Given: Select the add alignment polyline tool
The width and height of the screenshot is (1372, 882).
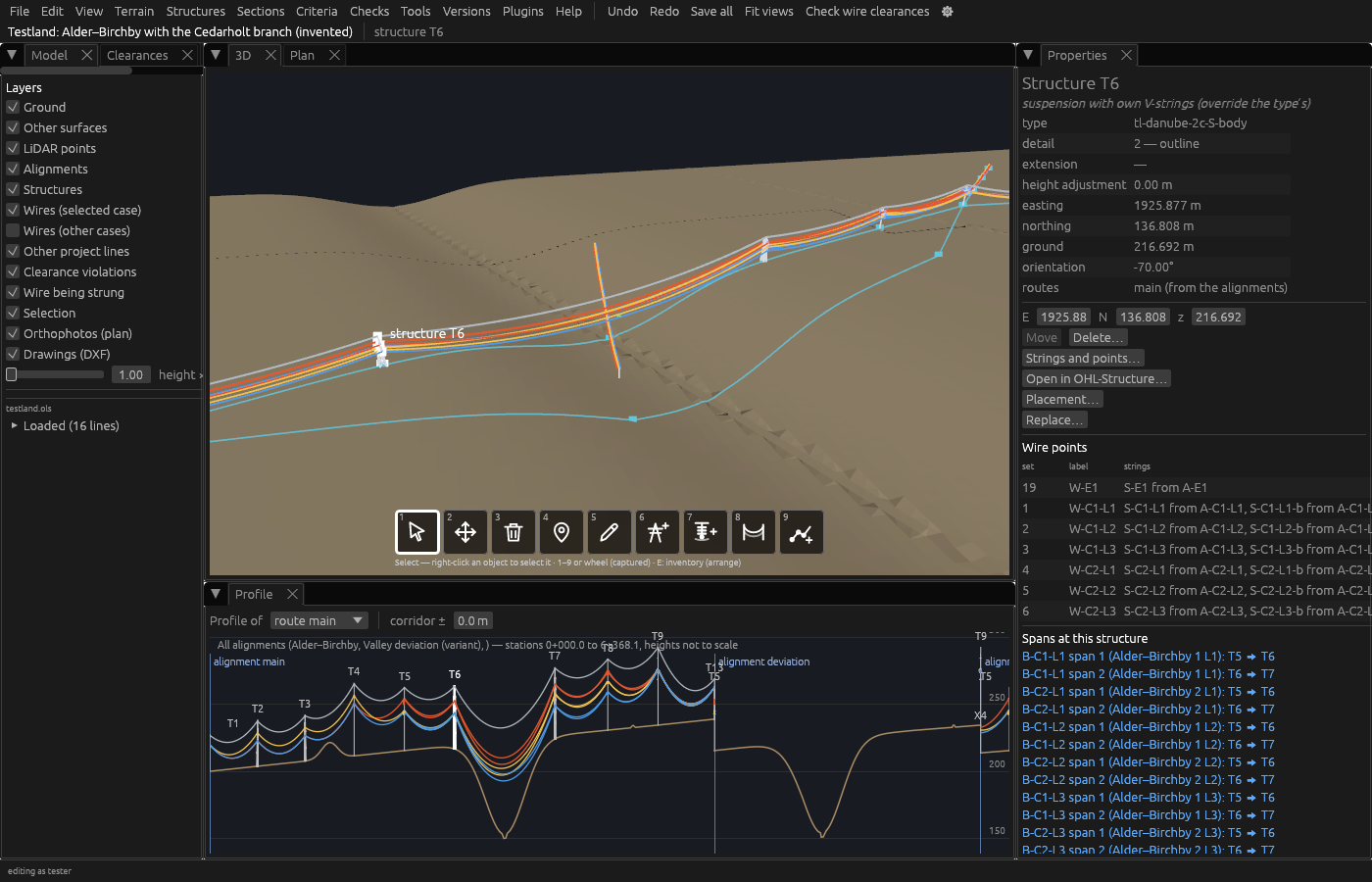Looking at the screenshot, I should (x=801, y=532).
